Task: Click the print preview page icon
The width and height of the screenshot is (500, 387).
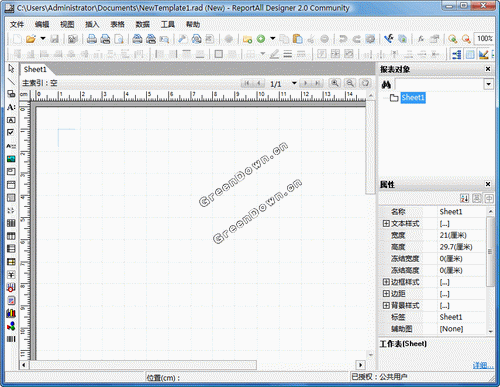Action: click(x=119, y=39)
